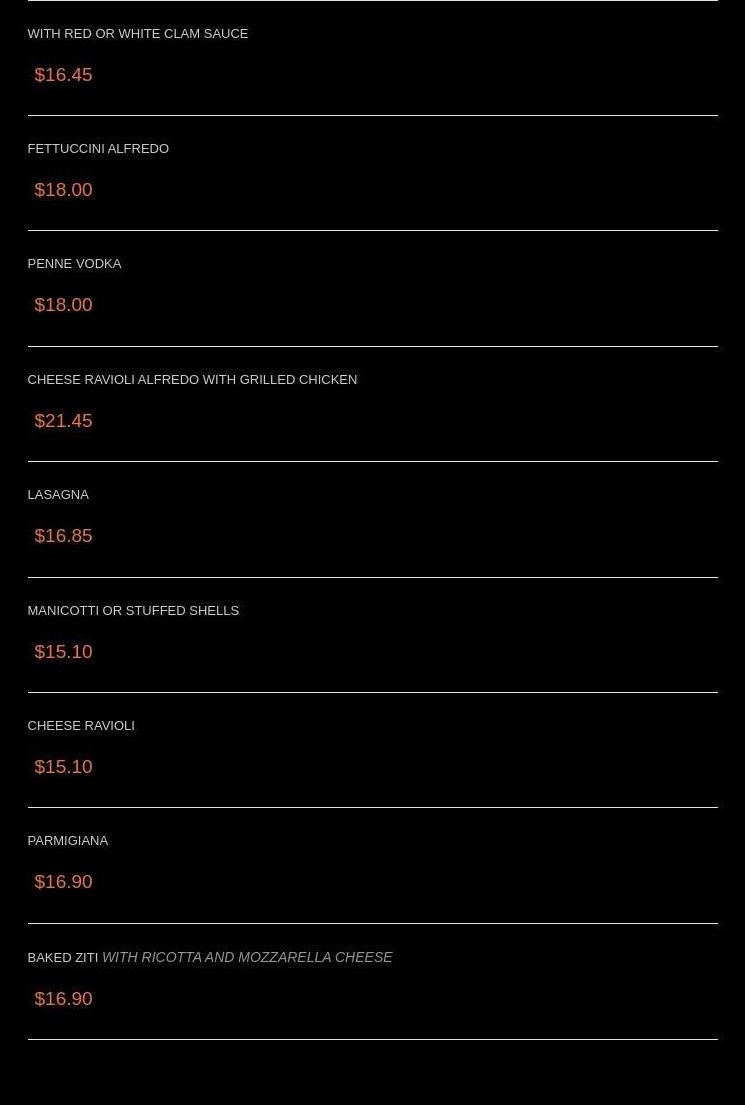The width and height of the screenshot is (745, 1105).
Task: Select Cheese Ravioli Alfredo with Grilled Chicken
Action: point(192,380)
